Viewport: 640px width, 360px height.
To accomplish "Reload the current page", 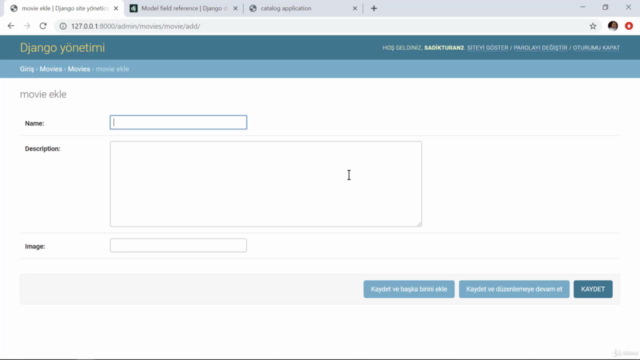I will (x=43, y=26).
